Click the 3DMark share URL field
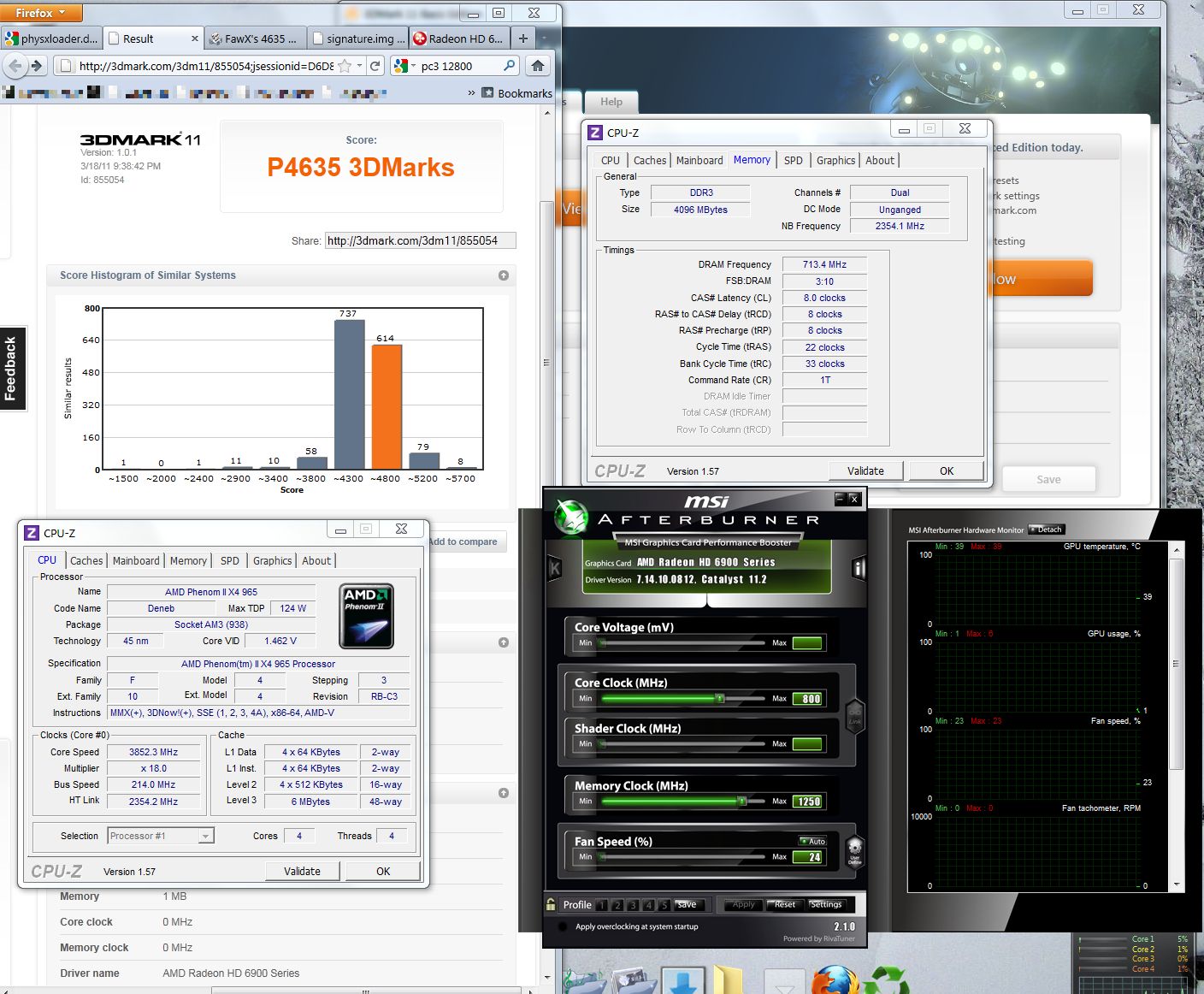 coord(420,240)
